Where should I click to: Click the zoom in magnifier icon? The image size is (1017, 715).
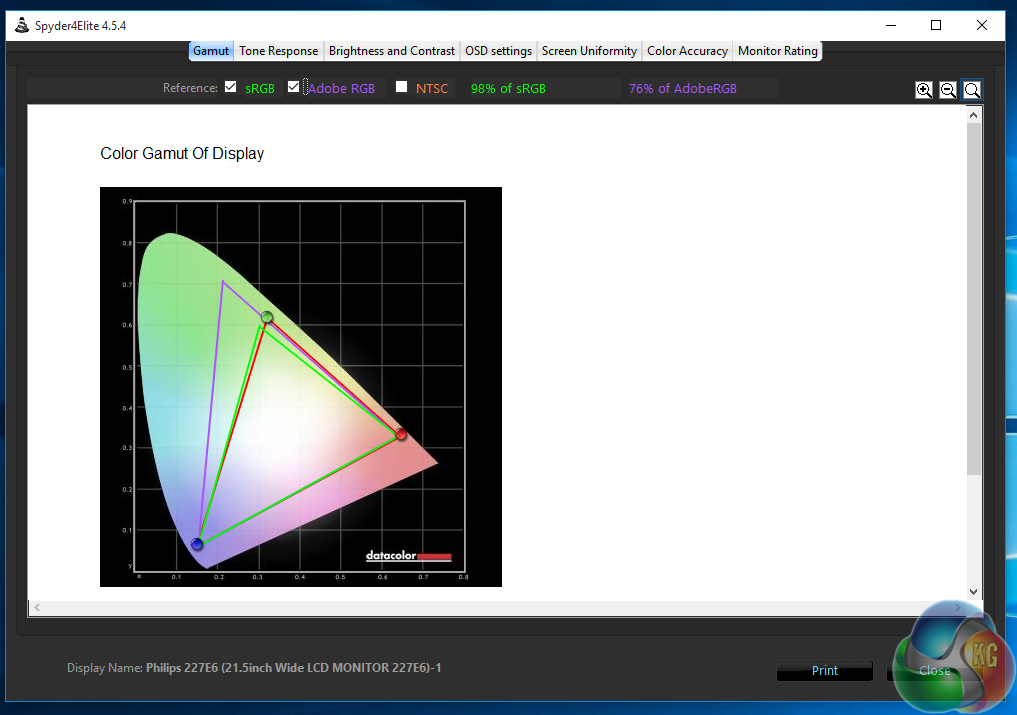[924, 90]
